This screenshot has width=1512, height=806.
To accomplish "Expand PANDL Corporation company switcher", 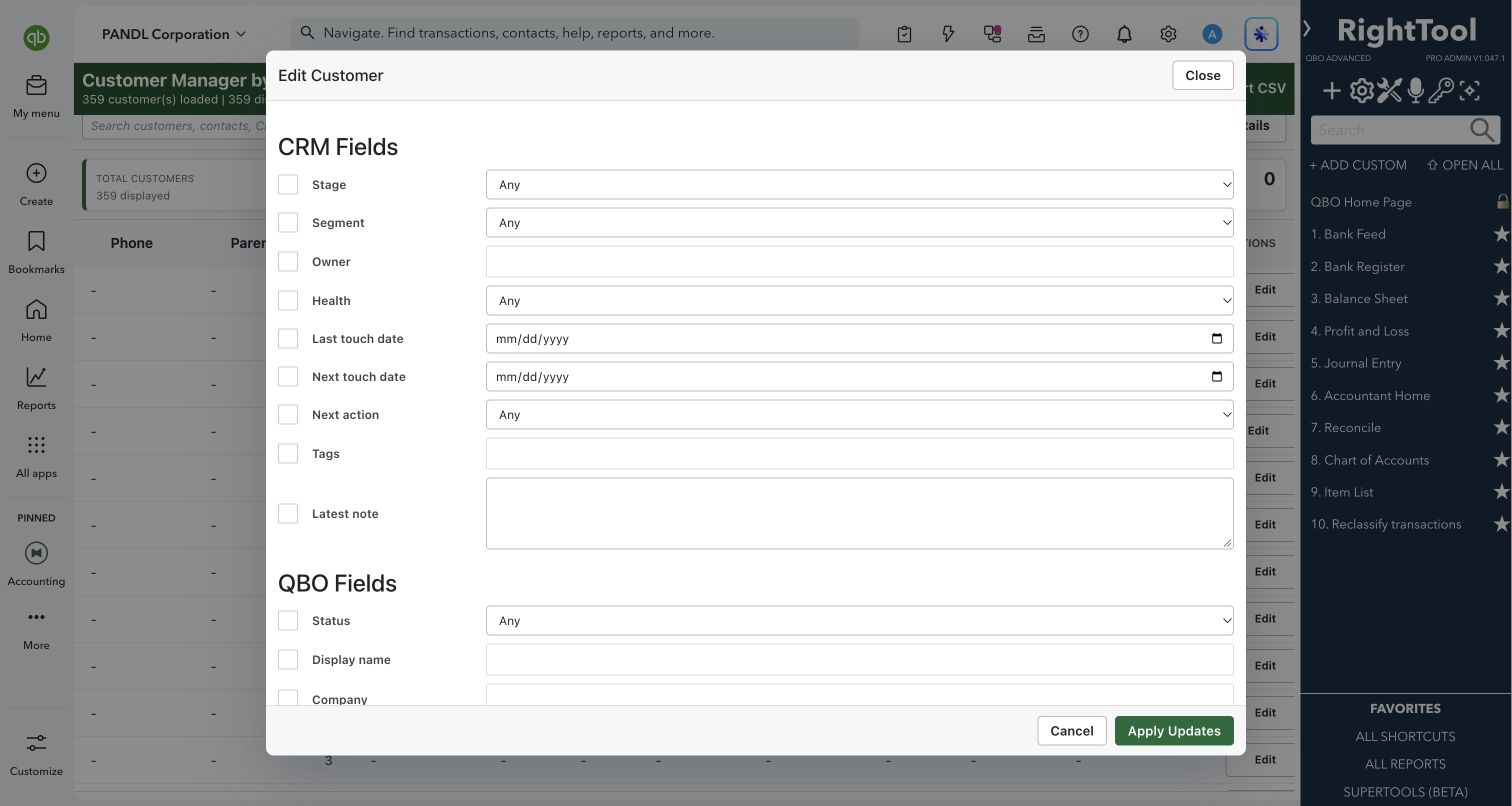I will tap(174, 34).
